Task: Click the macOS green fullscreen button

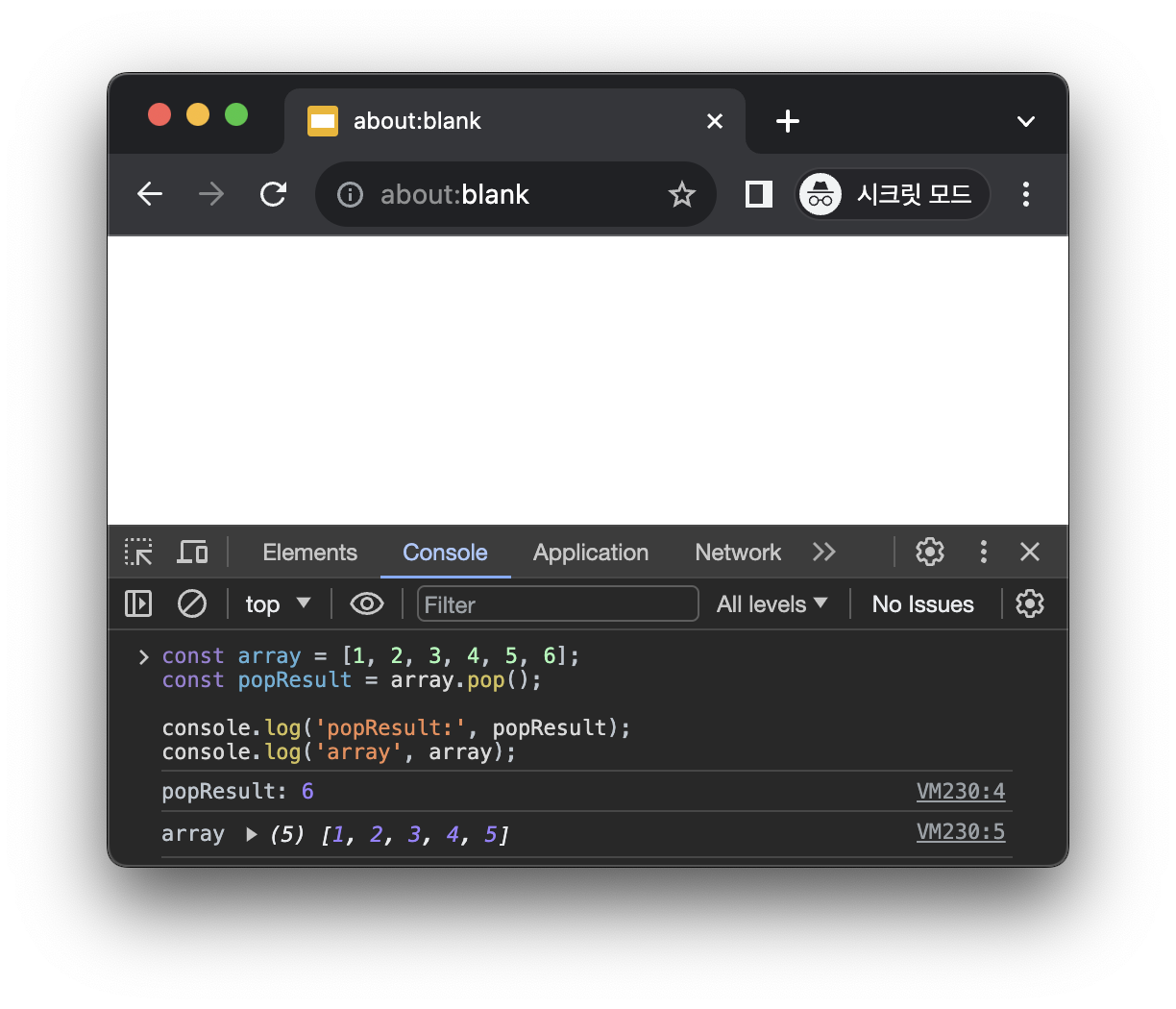Action: [x=236, y=115]
